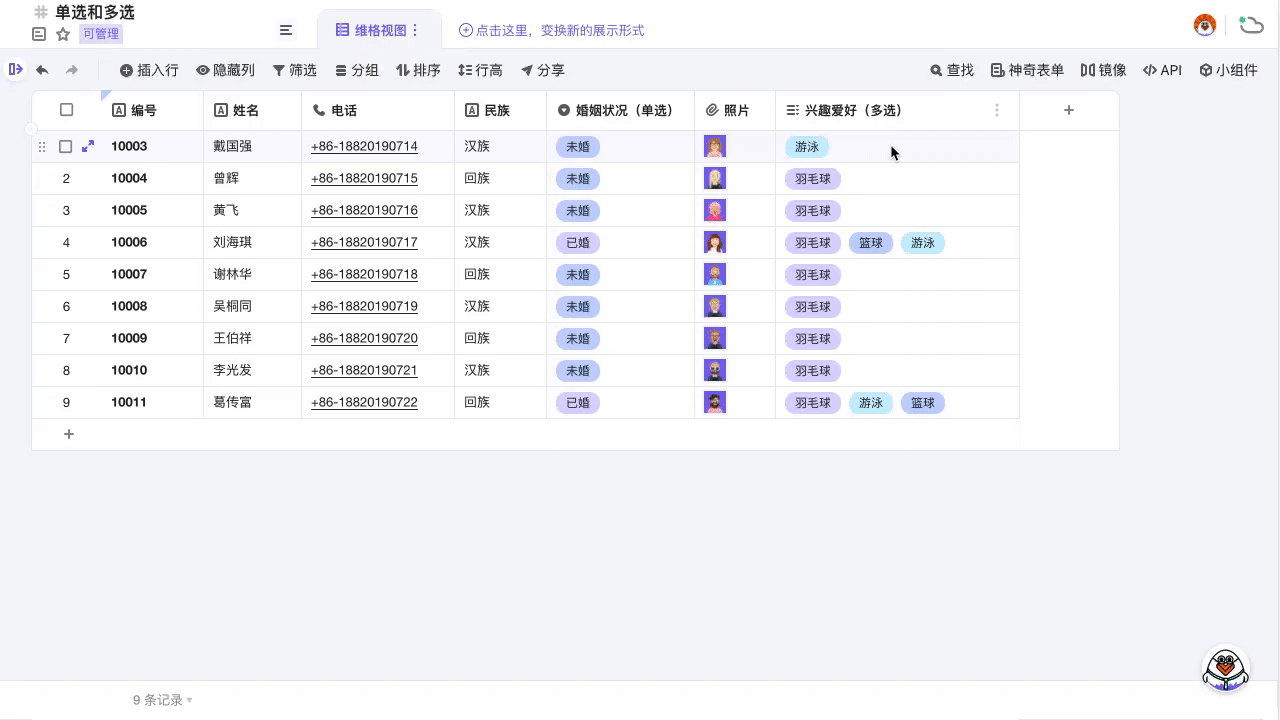This screenshot has width=1280, height=720.
Task: Click 点击这里，变换新的展示形式 to change display format
Action: coord(552,30)
